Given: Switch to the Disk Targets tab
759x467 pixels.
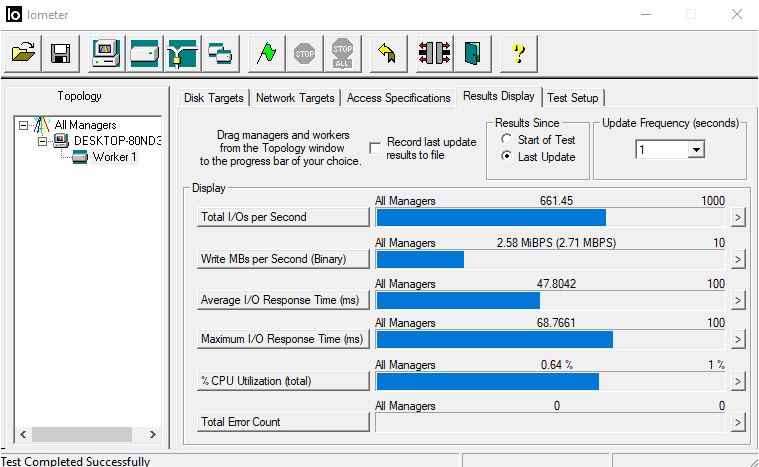Looking at the screenshot, I should click(213, 98).
